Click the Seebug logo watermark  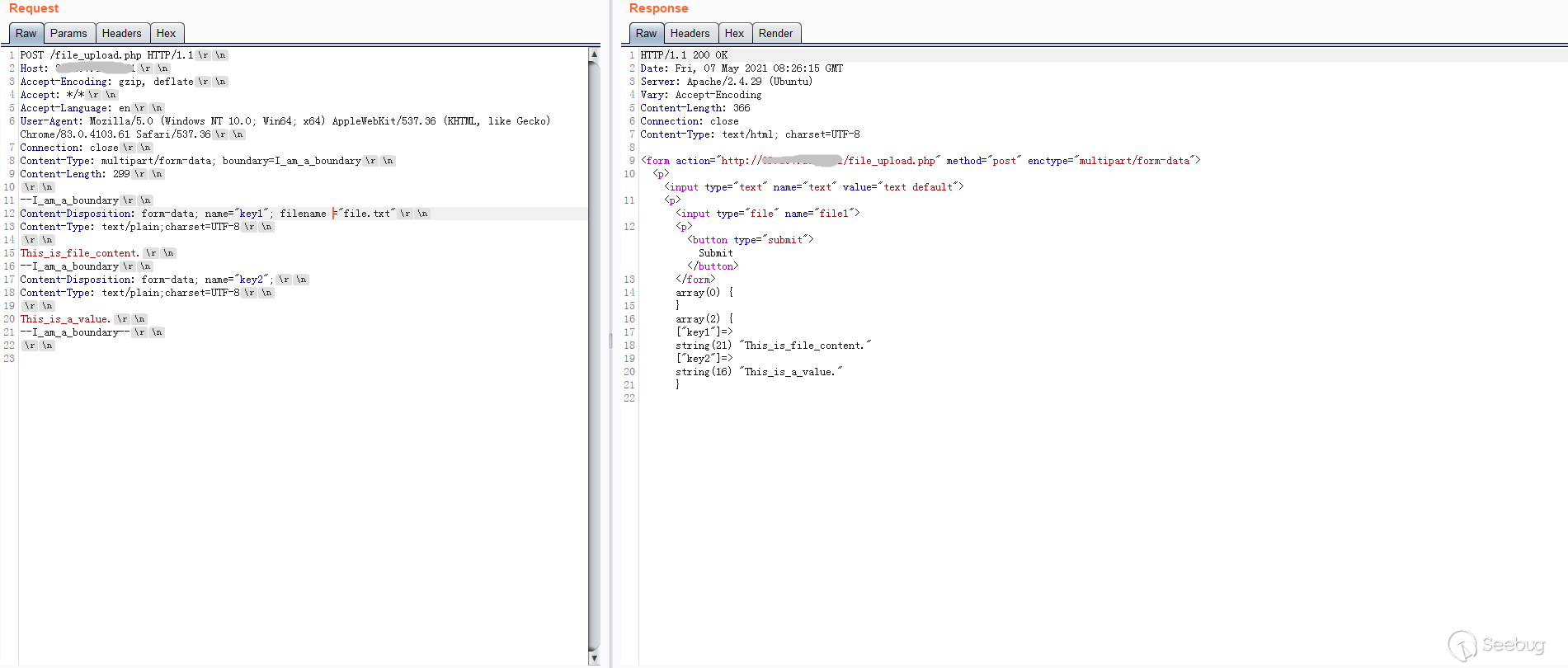tap(1497, 645)
